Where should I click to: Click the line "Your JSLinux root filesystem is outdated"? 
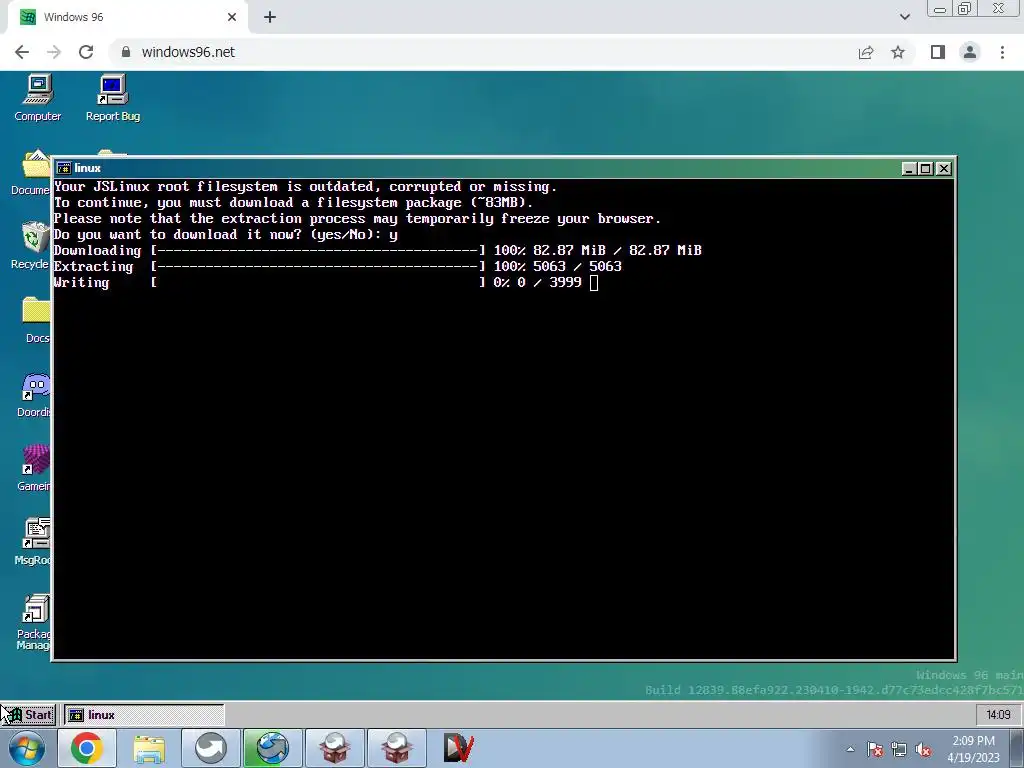(x=306, y=187)
